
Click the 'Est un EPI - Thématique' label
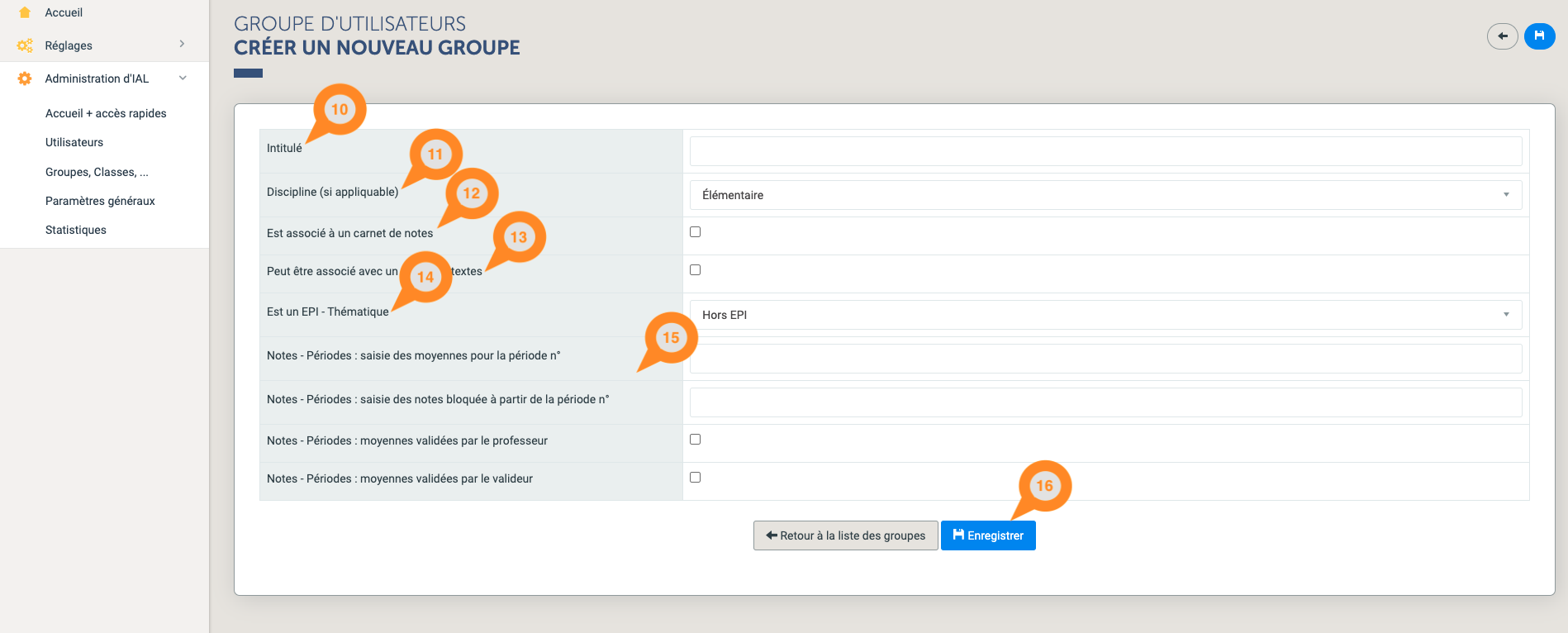tap(327, 312)
